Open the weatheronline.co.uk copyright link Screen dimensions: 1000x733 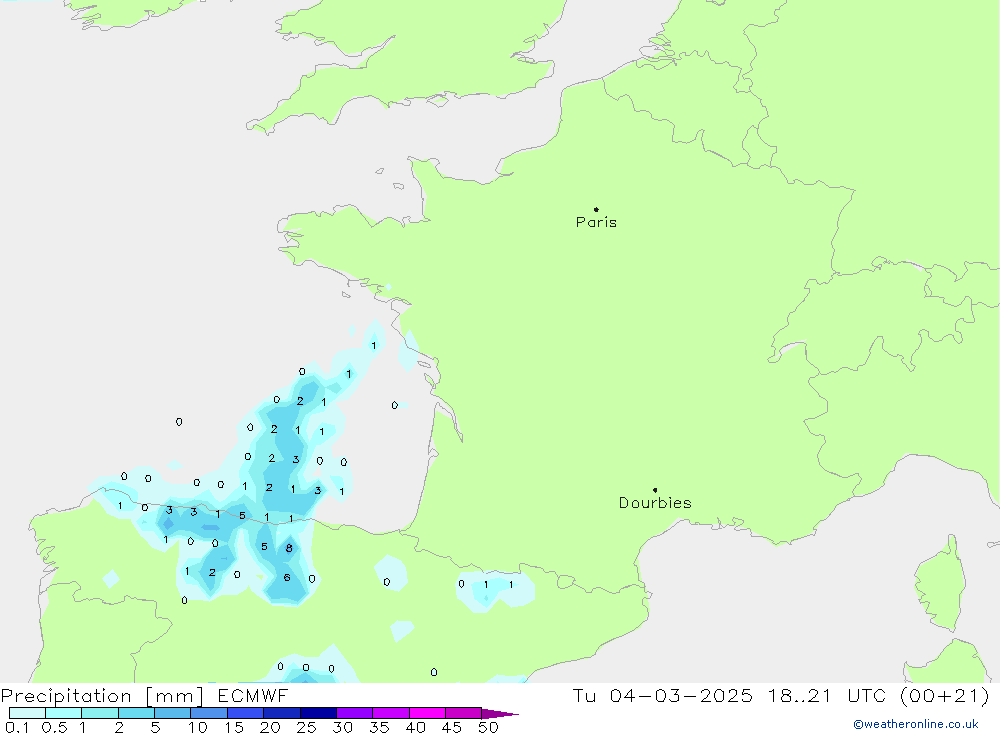coord(915,724)
